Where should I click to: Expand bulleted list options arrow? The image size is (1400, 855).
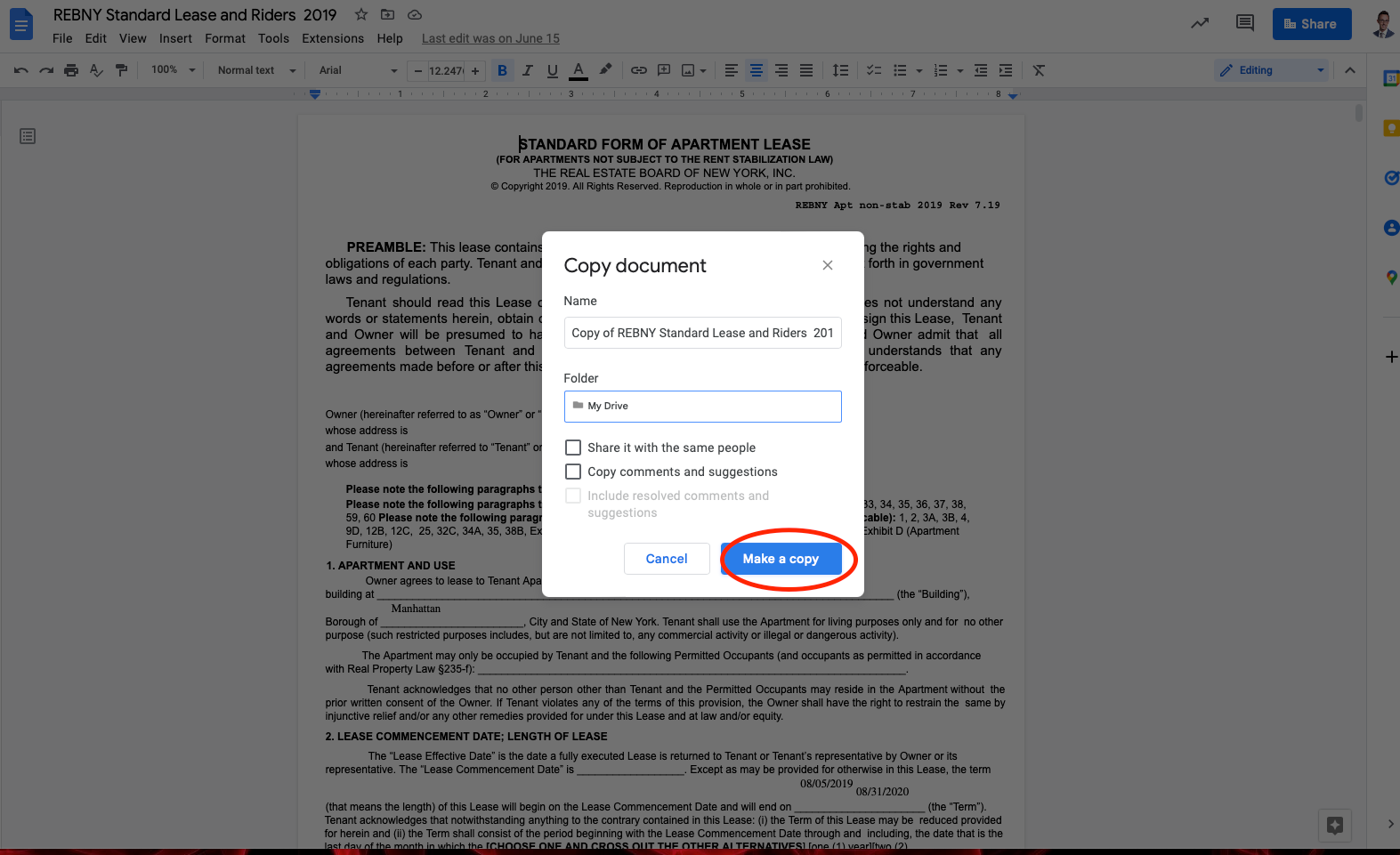click(919, 70)
